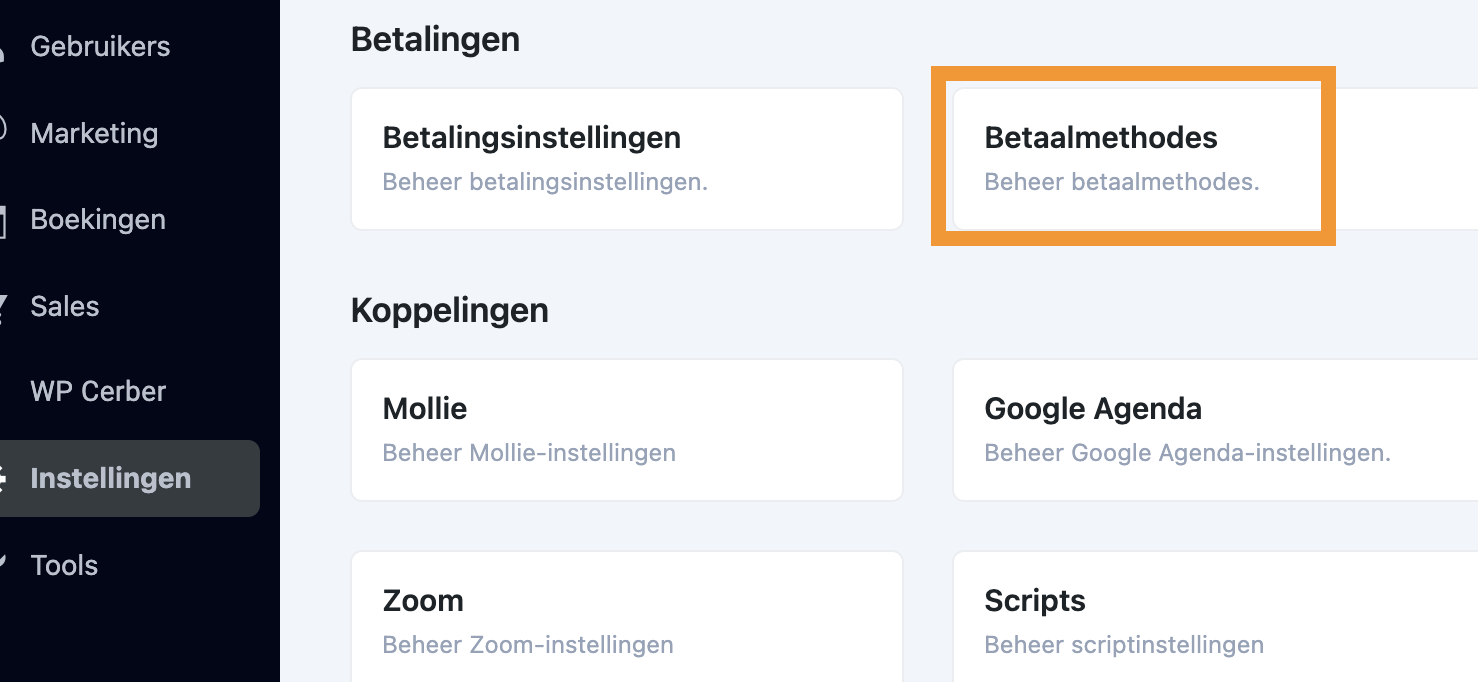This screenshot has width=1478, height=682.
Task: Click the Instellingen gear icon
Action: point(3,479)
